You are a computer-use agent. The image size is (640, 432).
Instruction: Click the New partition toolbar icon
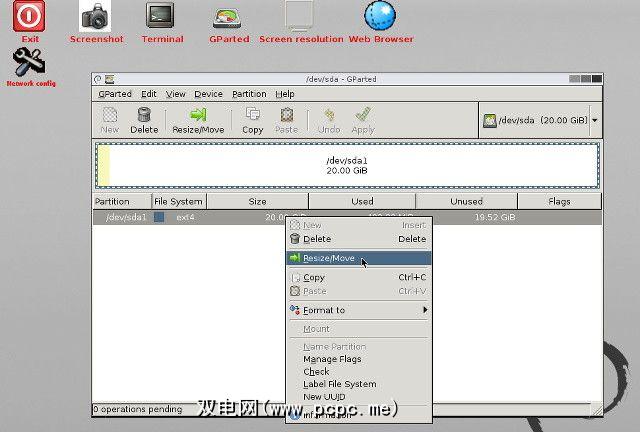(x=109, y=120)
